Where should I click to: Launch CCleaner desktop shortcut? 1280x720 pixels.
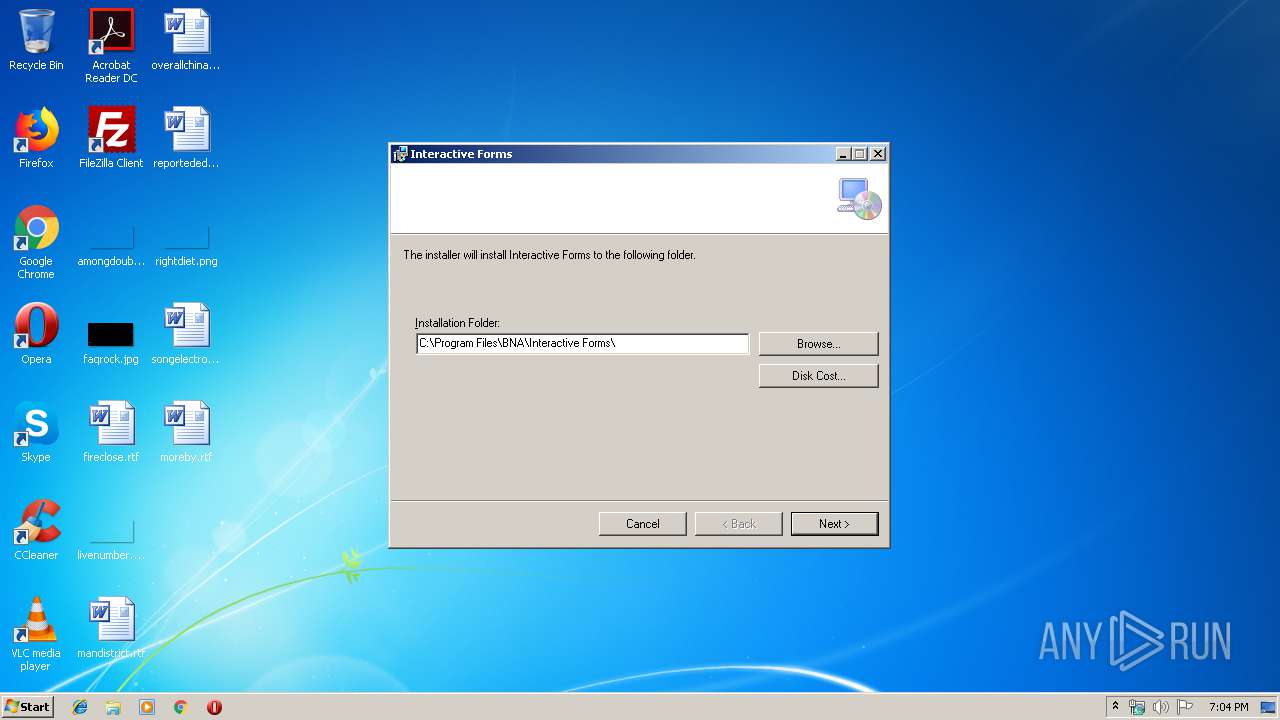pos(36,530)
